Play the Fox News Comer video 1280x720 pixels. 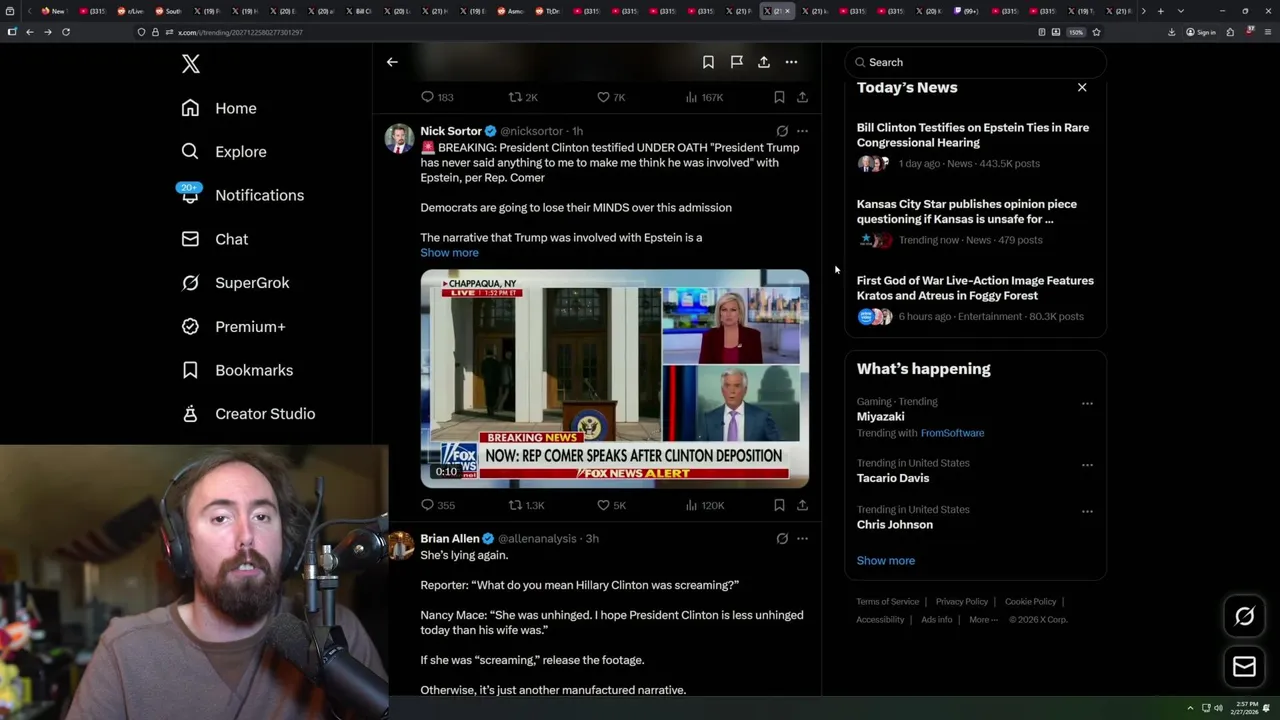pos(614,378)
